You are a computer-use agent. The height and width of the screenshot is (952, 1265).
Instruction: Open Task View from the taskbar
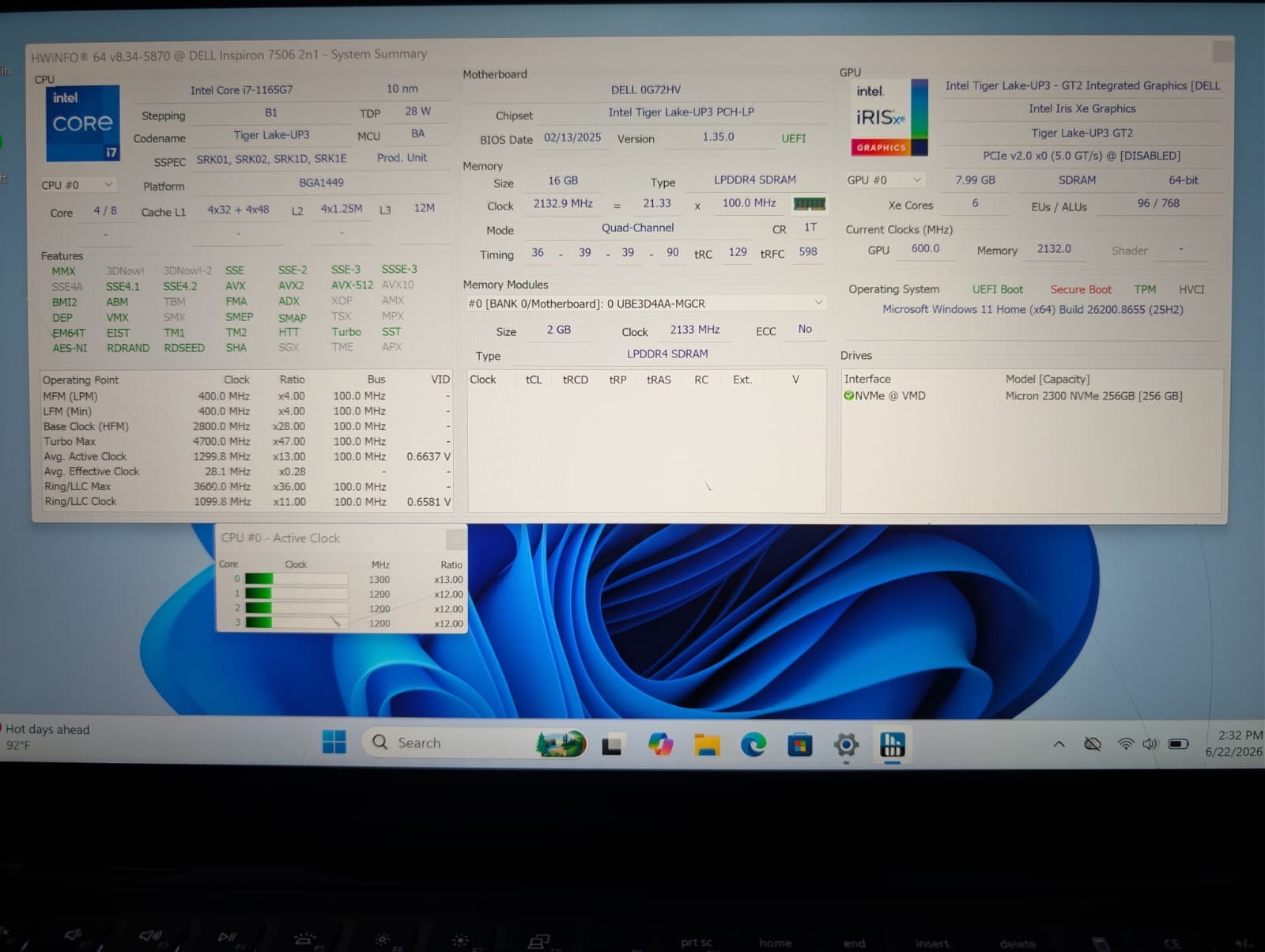click(x=611, y=745)
